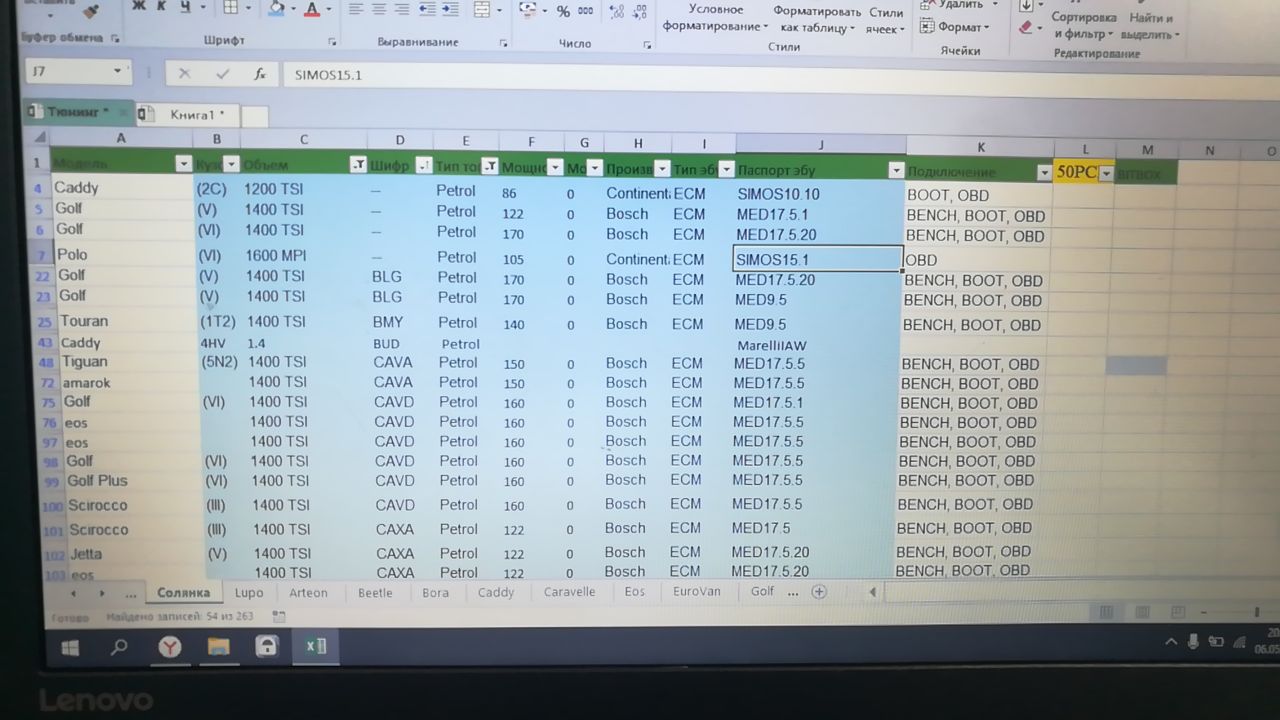Open filter dropdown on Паспорт эбу column
The height and width of the screenshot is (720, 1280).
(894, 169)
